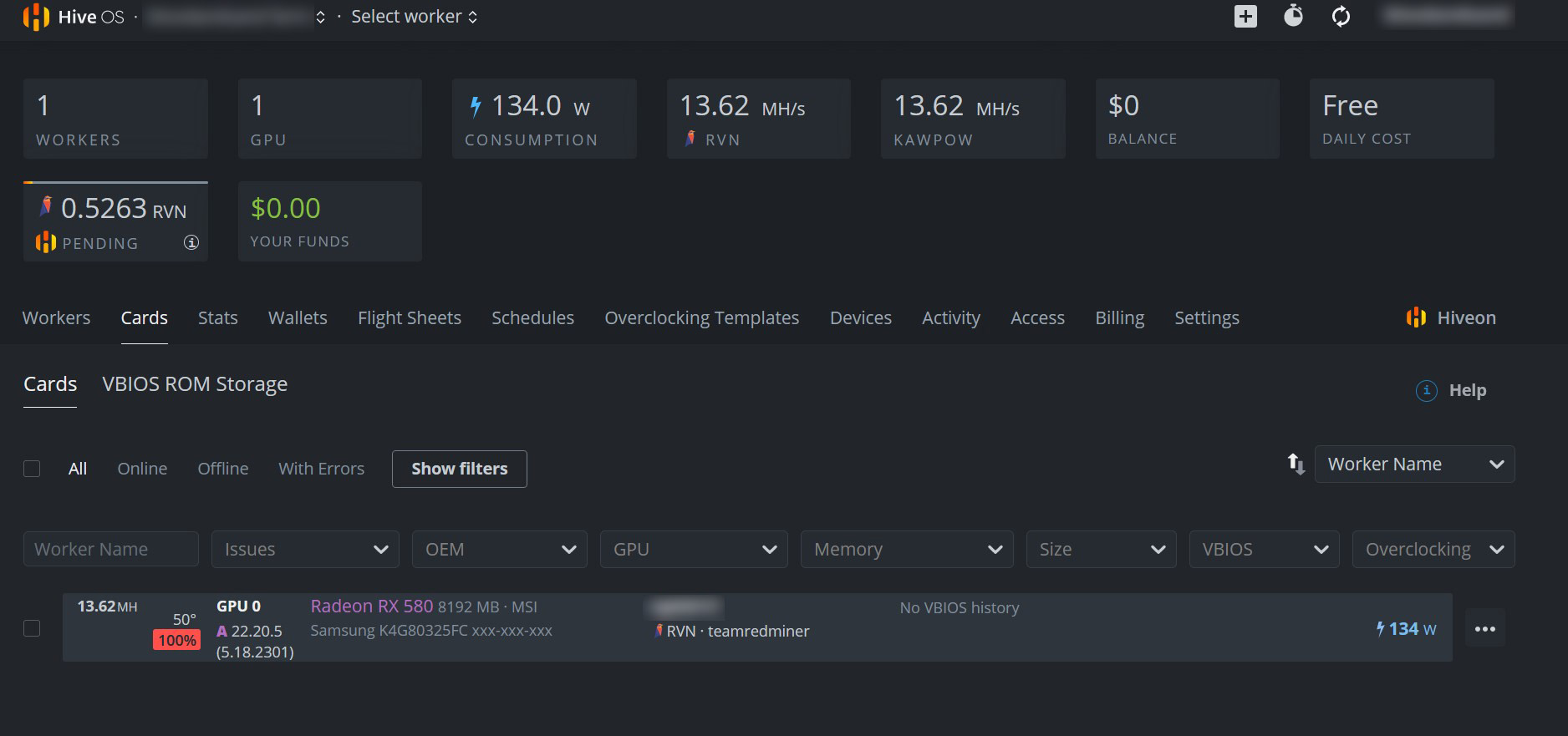The width and height of the screenshot is (1568, 736).
Task: Click the AMD driver A icon
Action: [221, 631]
